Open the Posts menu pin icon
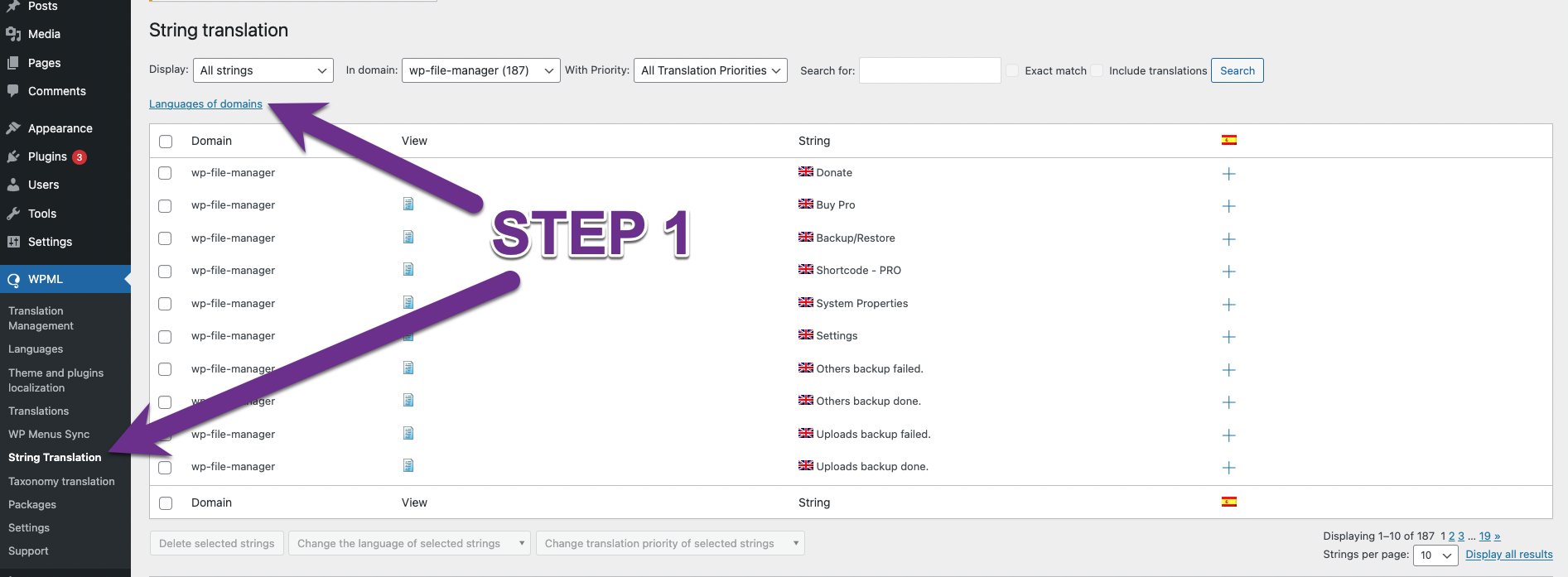1568x577 pixels. point(13,6)
